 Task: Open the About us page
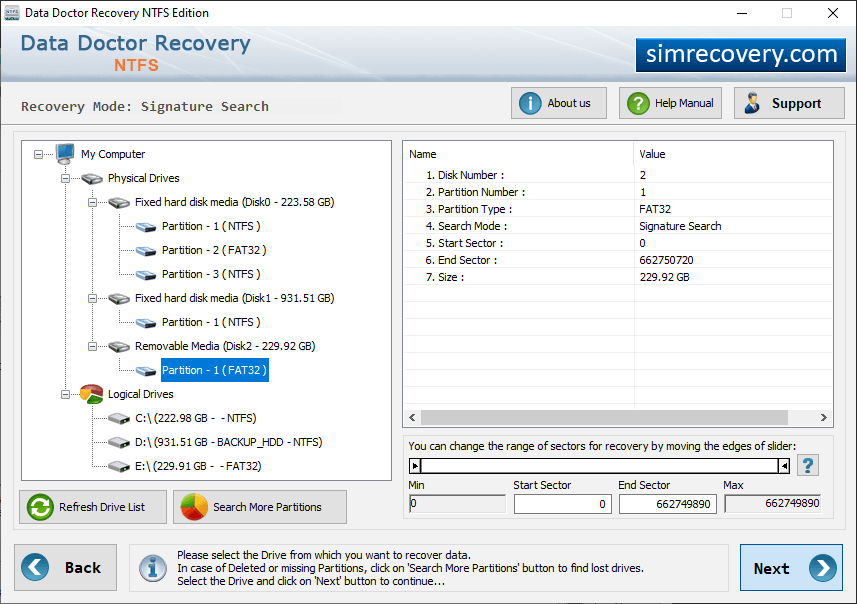[x=559, y=103]
